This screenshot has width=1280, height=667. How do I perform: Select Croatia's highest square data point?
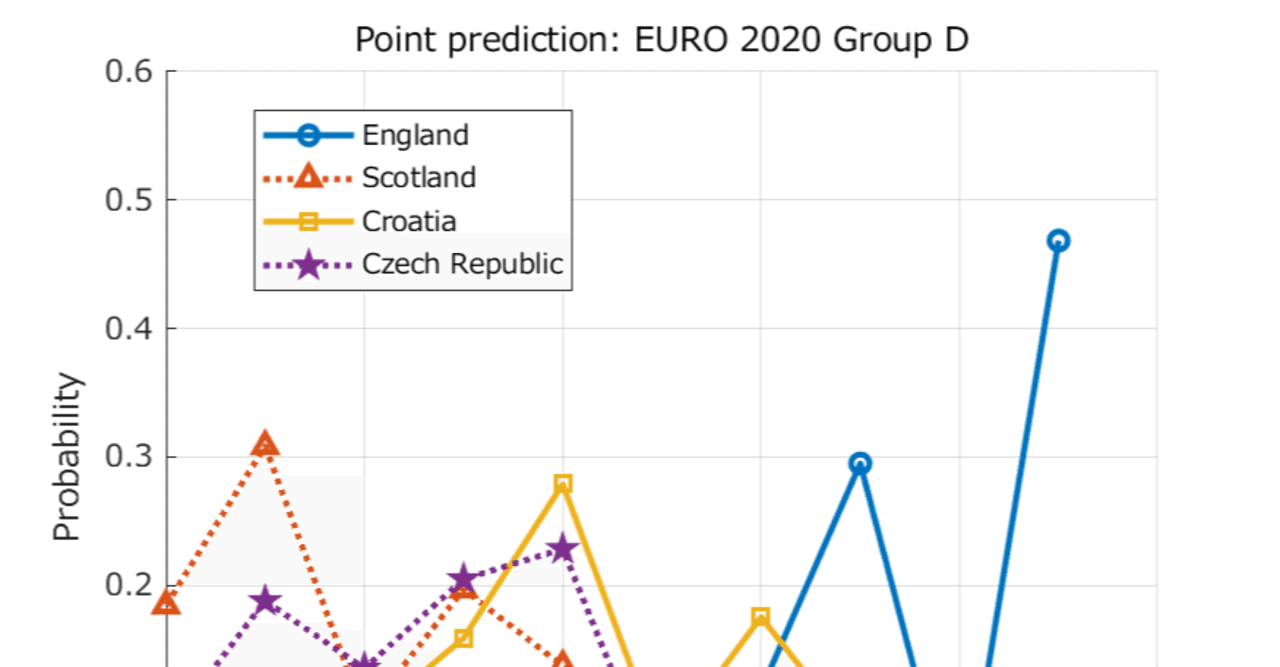(x=562, y=484)
